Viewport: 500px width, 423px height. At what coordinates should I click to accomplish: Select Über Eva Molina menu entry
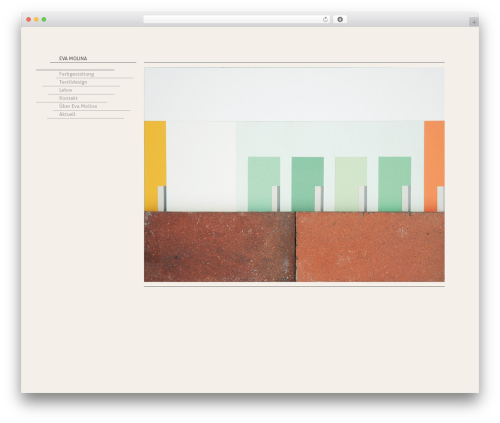tap(78, 106)
